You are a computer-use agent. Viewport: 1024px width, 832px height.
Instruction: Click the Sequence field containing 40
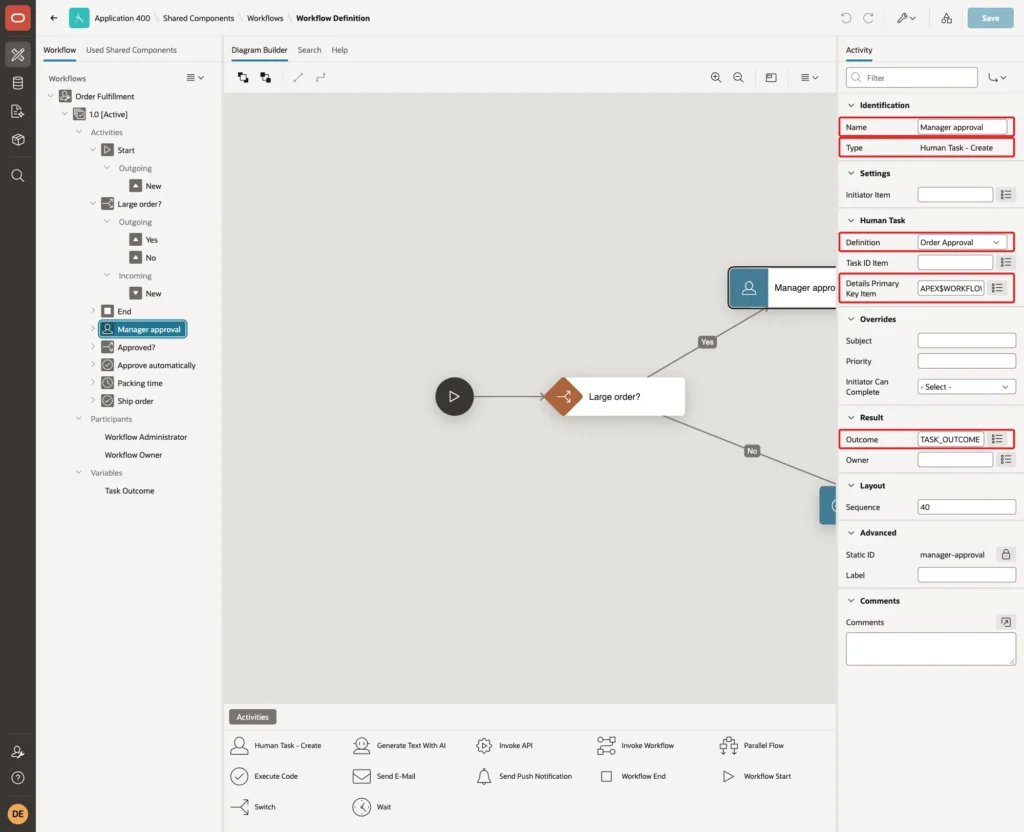967,507
